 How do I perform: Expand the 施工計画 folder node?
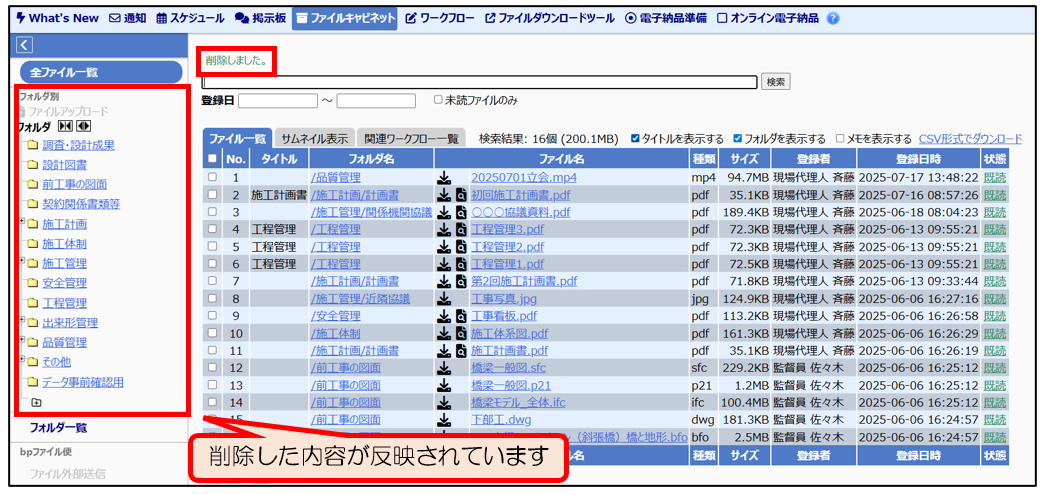[22, 222]
